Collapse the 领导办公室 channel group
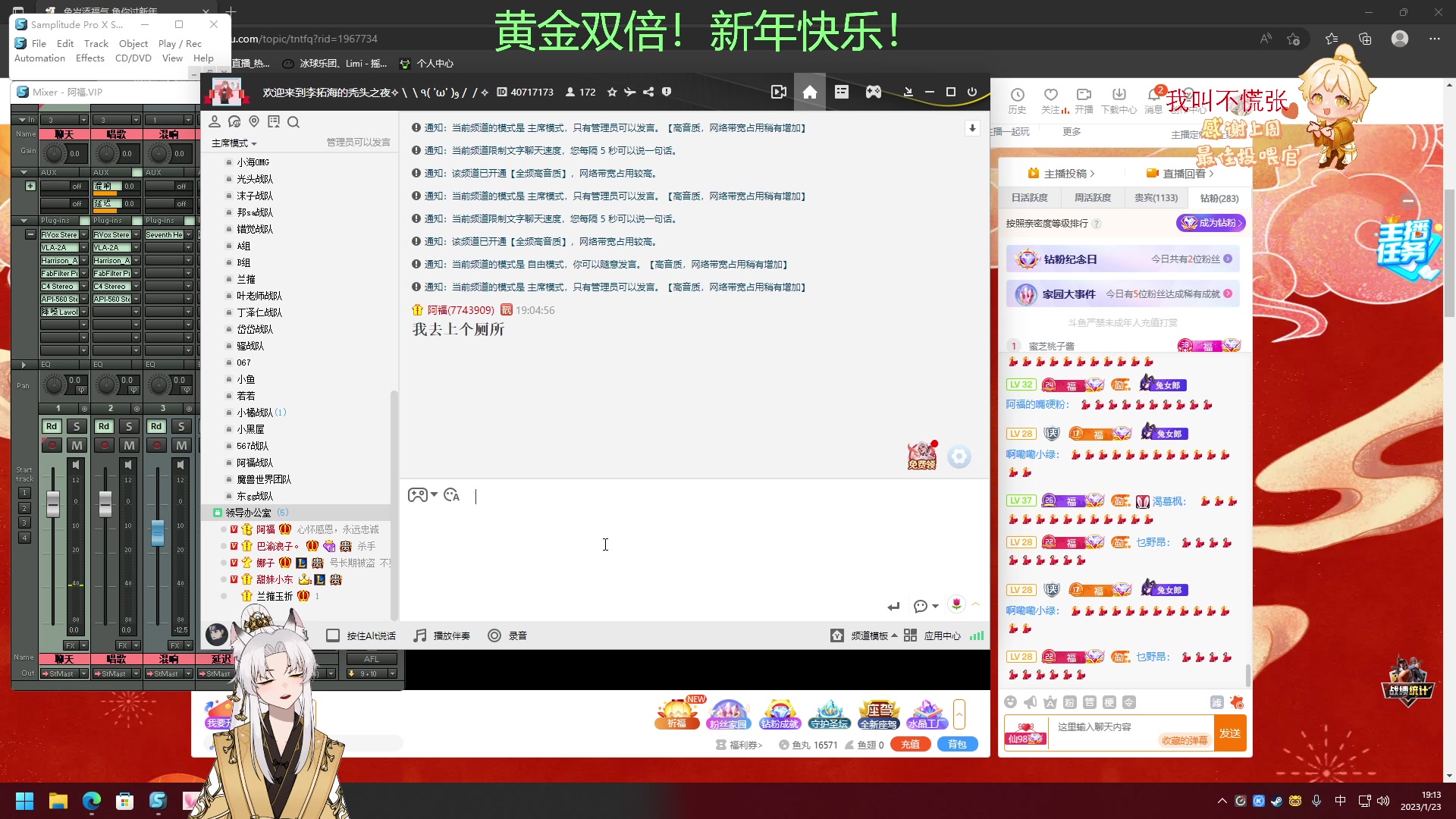 [218, 513]
